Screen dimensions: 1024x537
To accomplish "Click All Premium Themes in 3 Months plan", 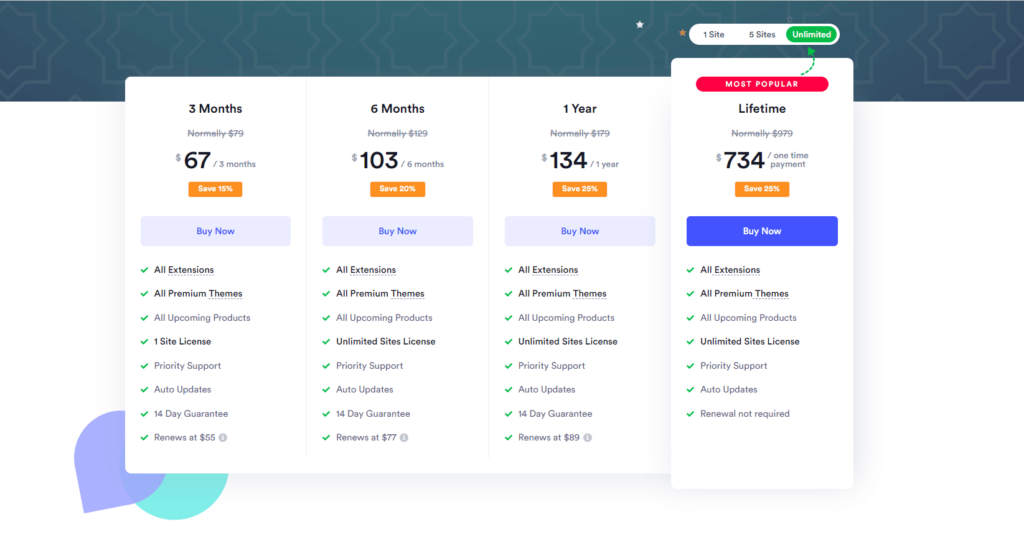I will tap(198, 294).
